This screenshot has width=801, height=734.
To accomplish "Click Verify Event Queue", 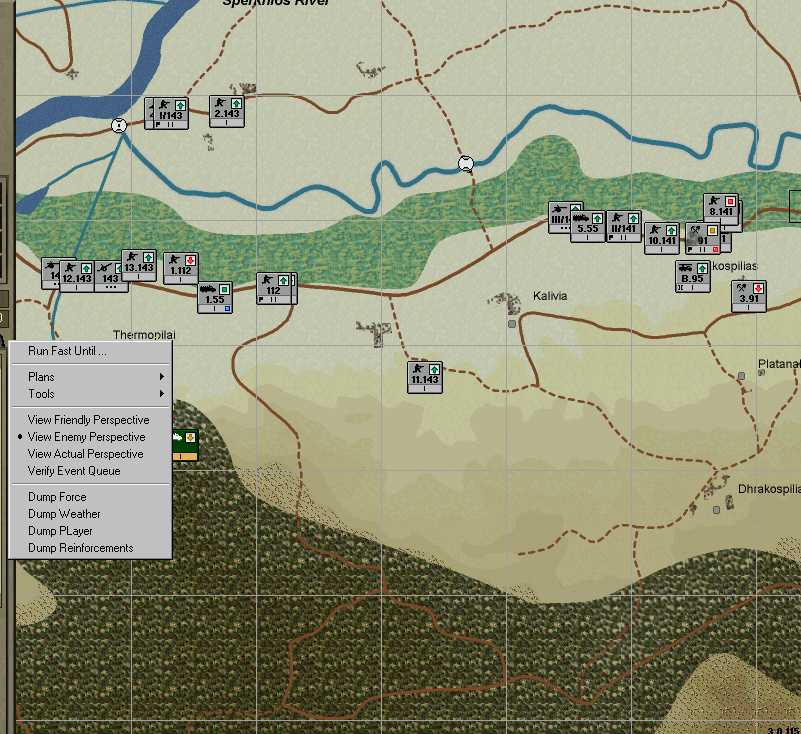I will pos(90,471).
